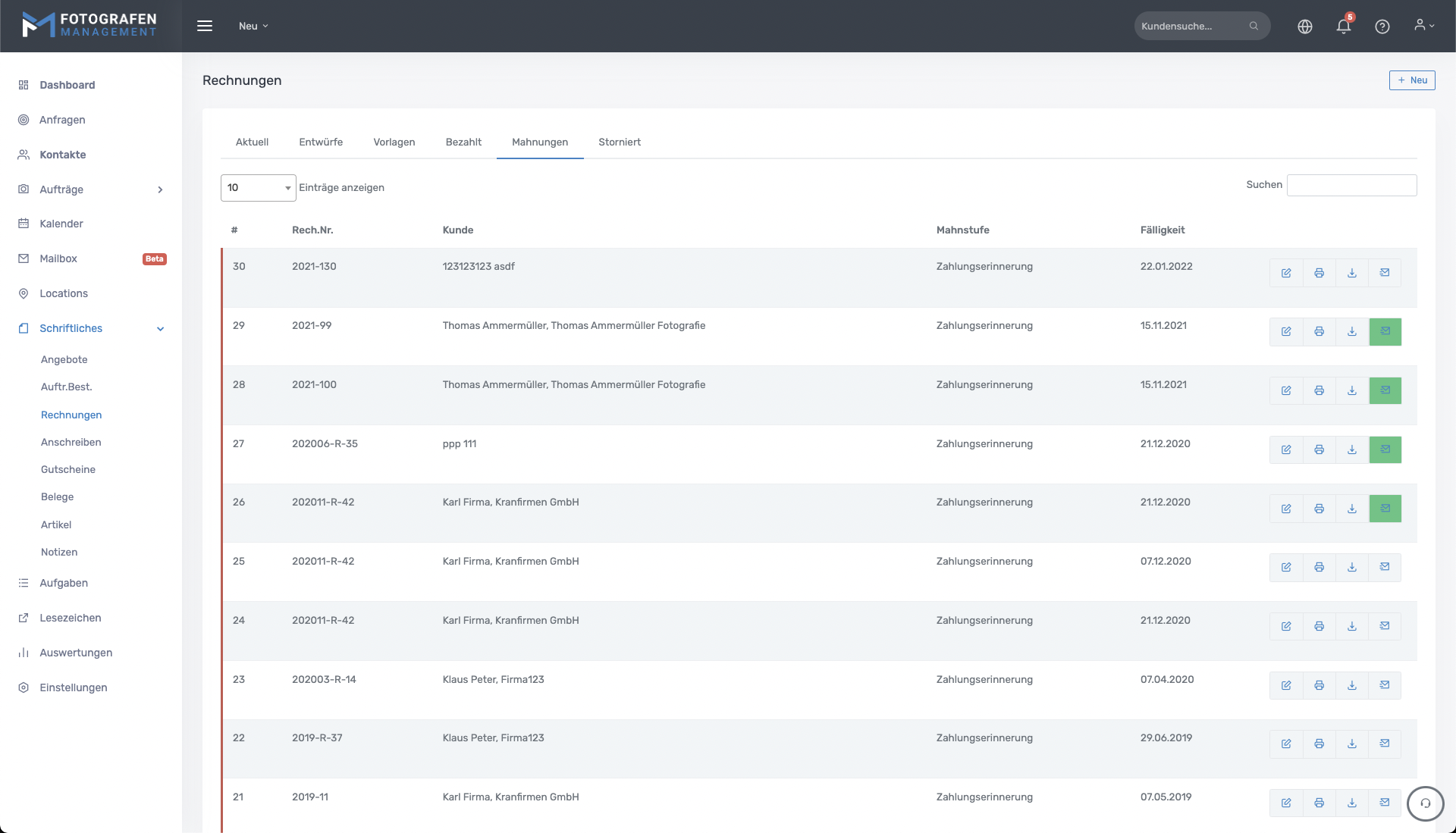Send reminder email for invoice 2019-R-37
The width and height of the screenshot is (1456, 833).
[x=1384, y=744]
